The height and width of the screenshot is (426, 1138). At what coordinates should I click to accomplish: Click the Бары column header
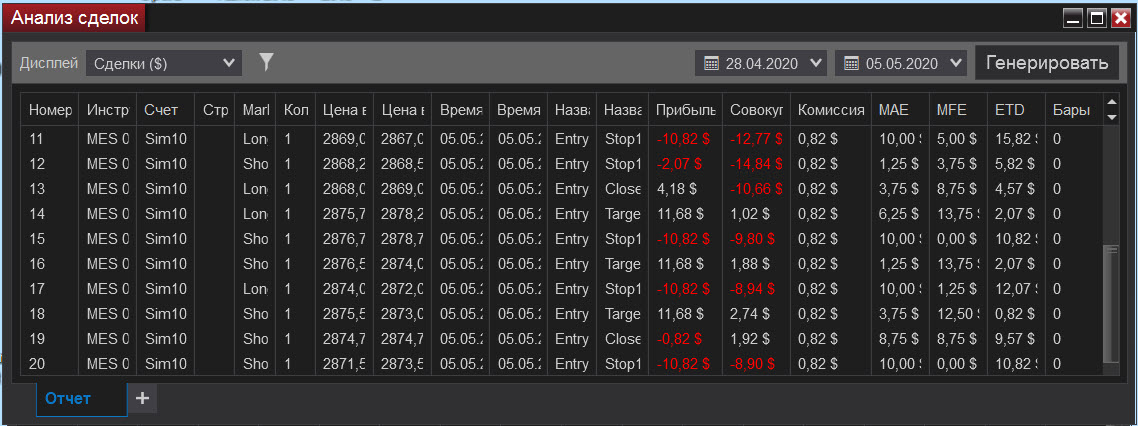coord(1073,110)
